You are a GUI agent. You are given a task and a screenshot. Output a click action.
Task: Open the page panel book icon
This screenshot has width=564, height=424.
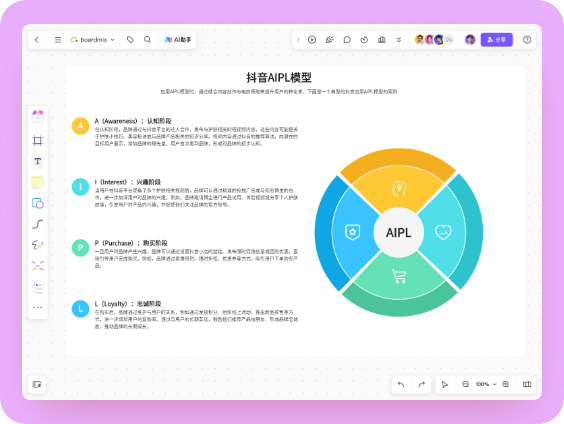[527, 384]
